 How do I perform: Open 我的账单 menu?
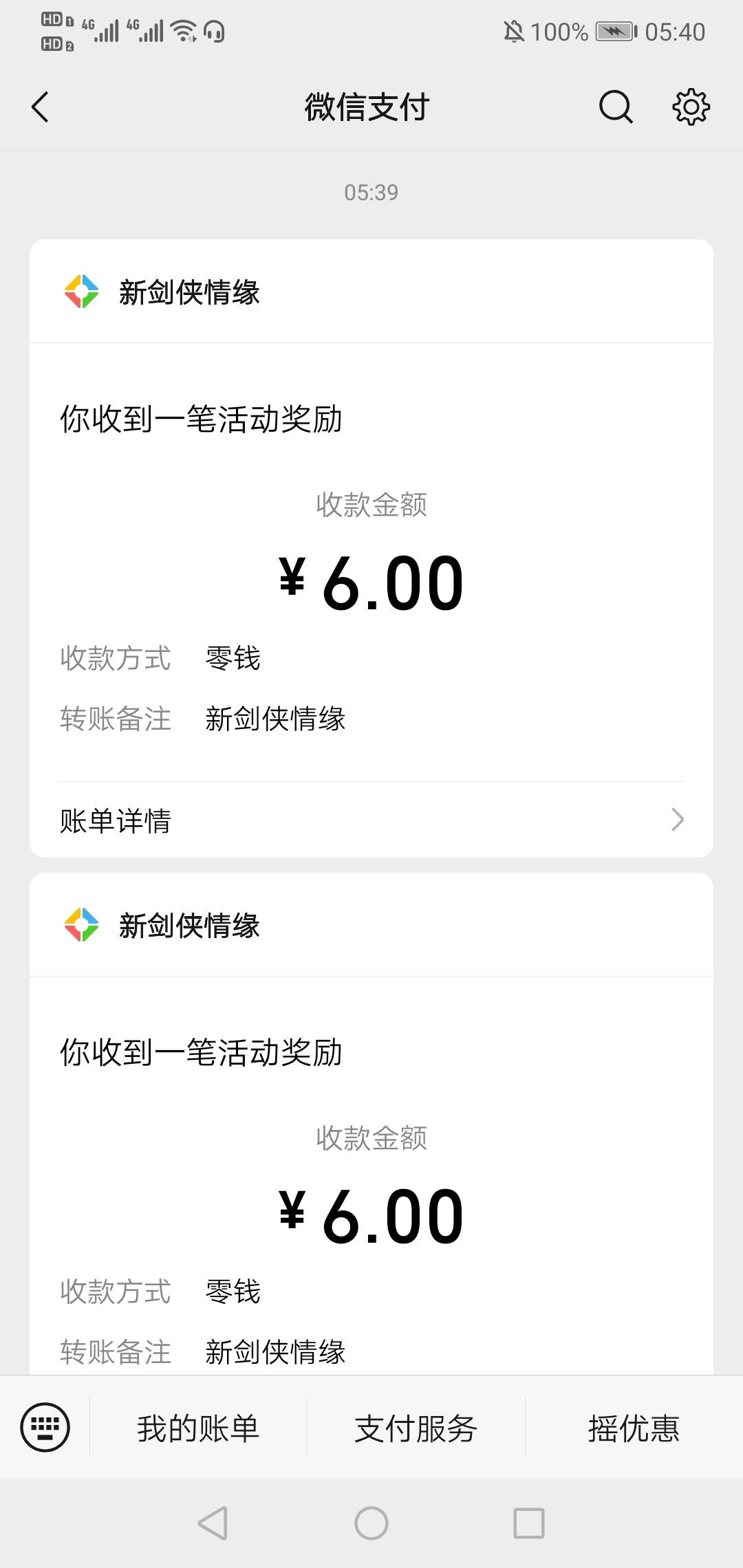pos(198,1428)
